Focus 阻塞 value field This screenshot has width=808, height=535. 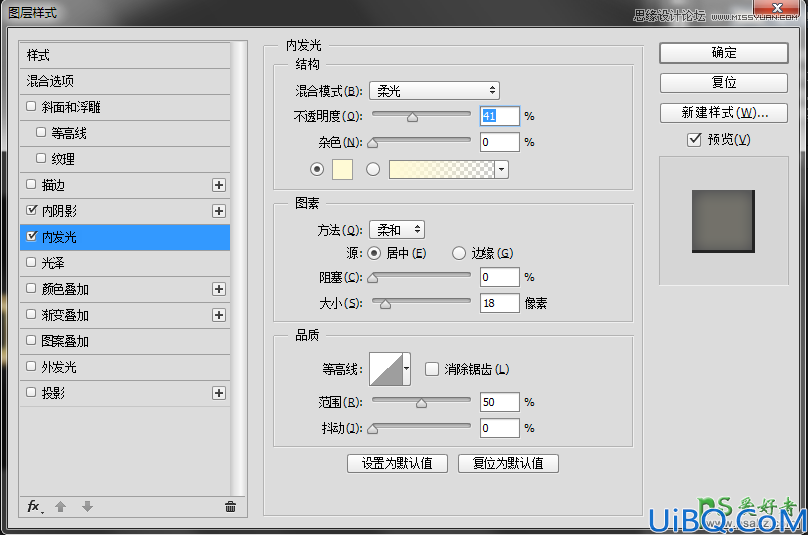pos(499,277)
